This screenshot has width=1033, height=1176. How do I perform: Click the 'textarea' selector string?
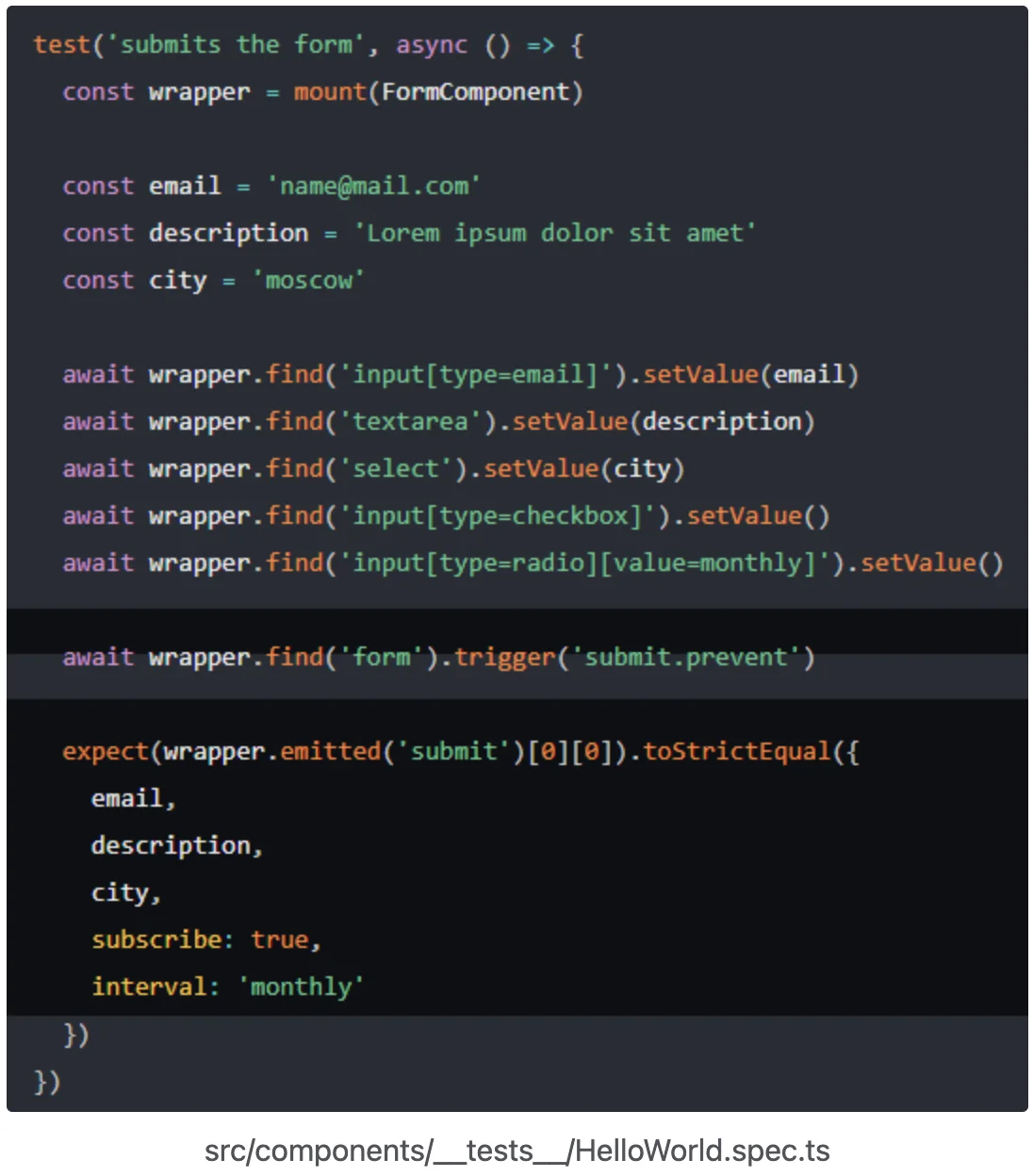(x=410, y=421)
